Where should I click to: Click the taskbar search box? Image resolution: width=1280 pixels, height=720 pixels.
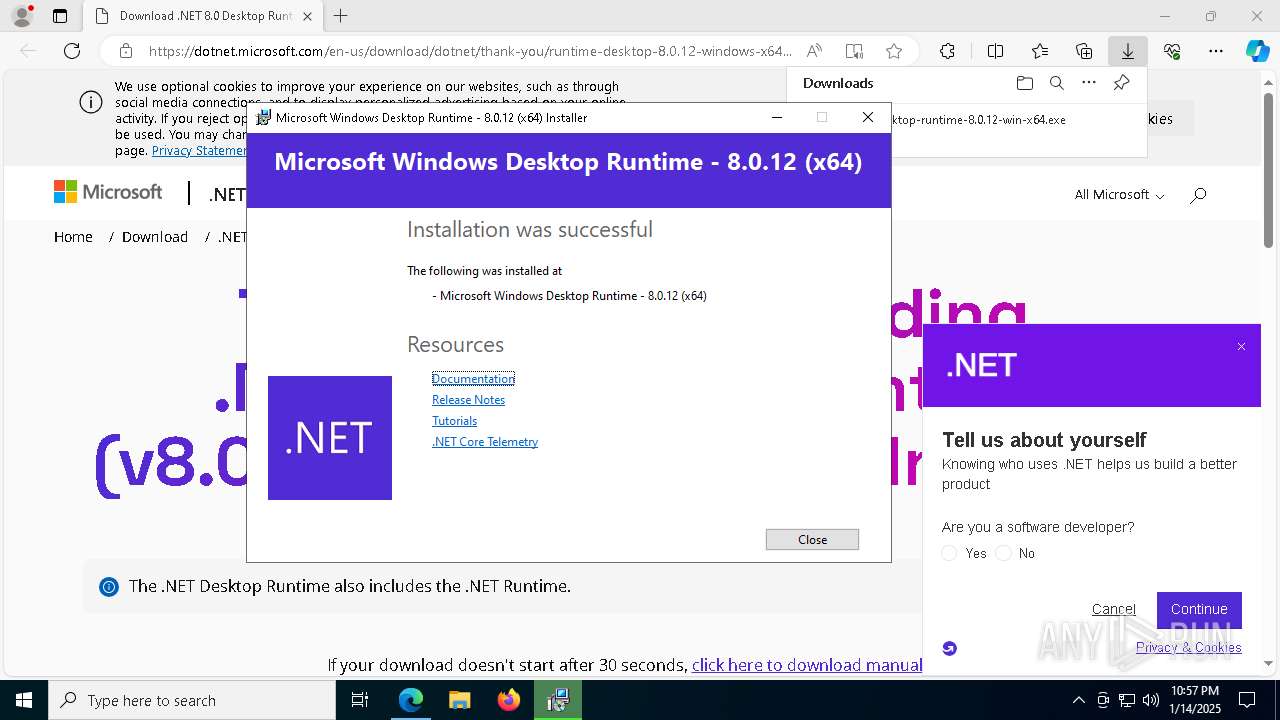(x=192, y=700)
